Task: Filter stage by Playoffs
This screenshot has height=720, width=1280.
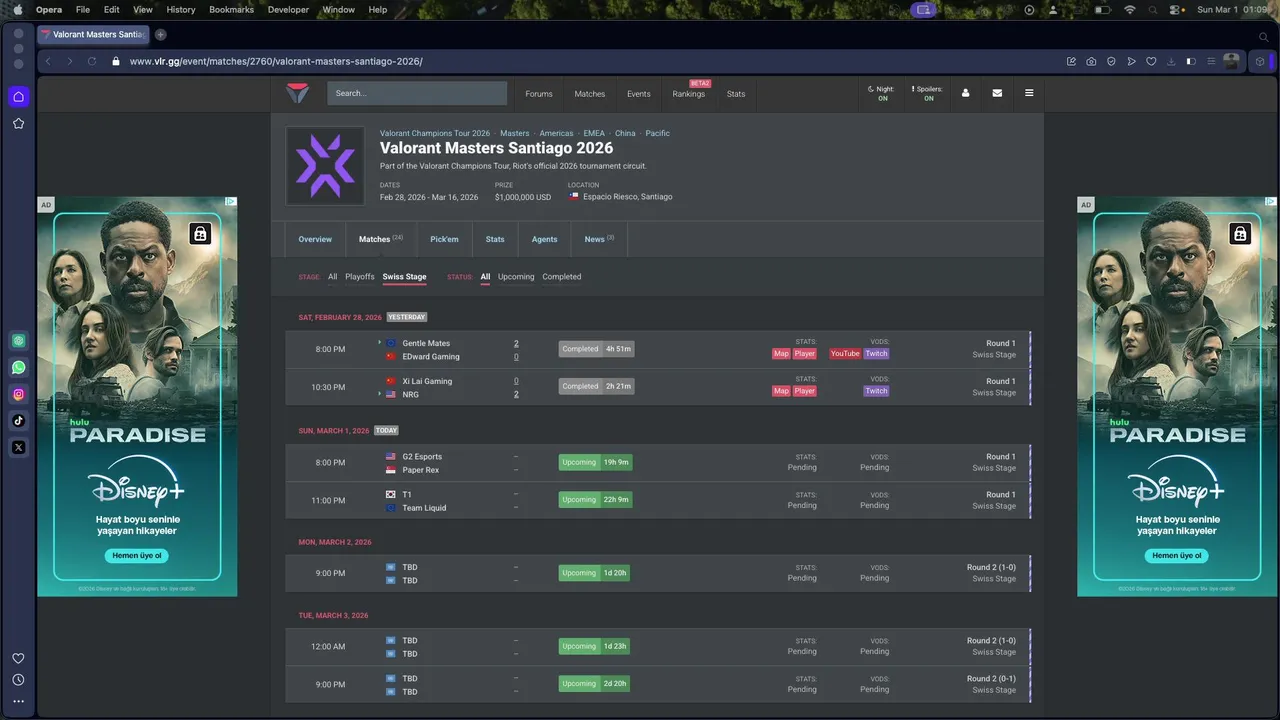Action: pyautogui.click(x=360, y=277)
